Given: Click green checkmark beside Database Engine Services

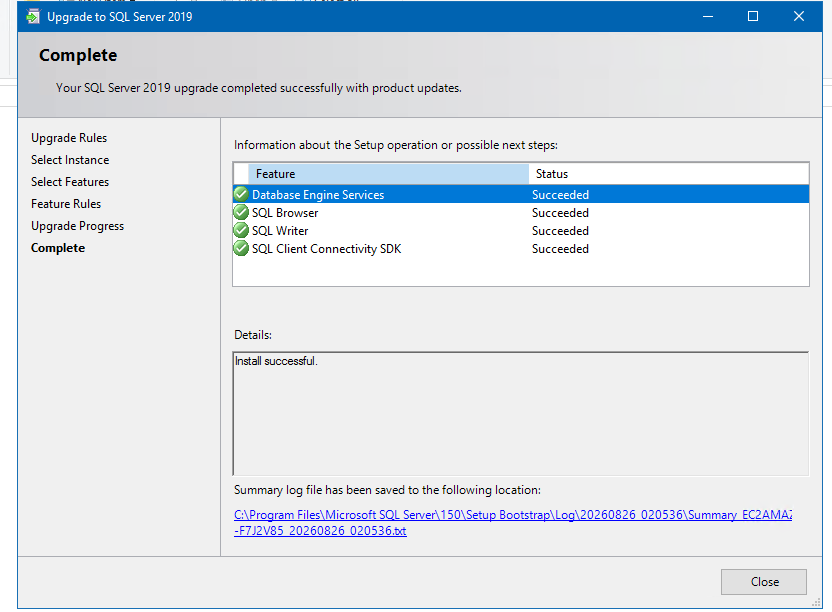Looking at the screenshot, I should coord(241,194).
